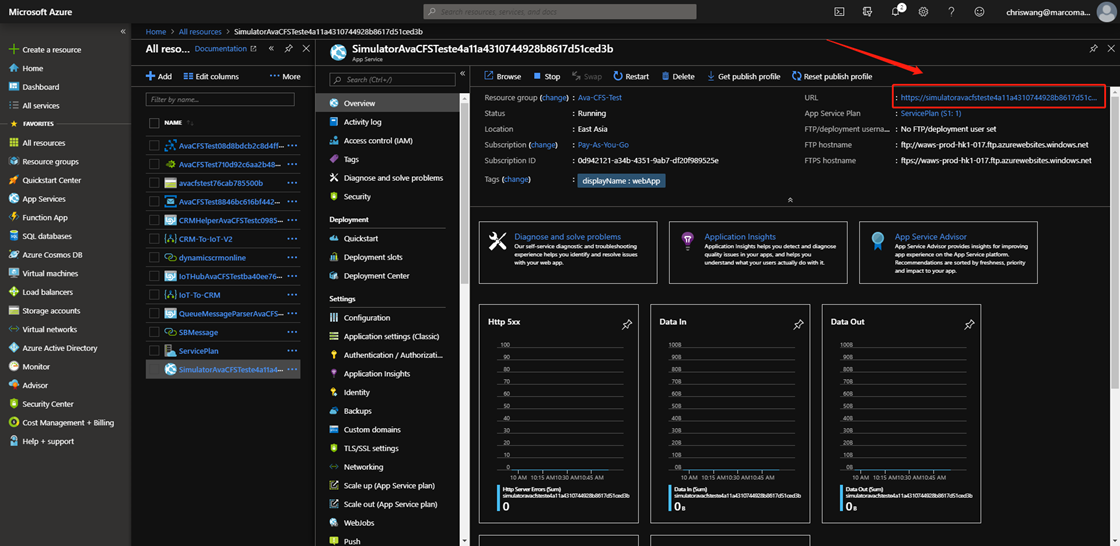The image size is (1120, 546).
Task: Open the feedback smiley icon
Action: click(x=979, y=11)
